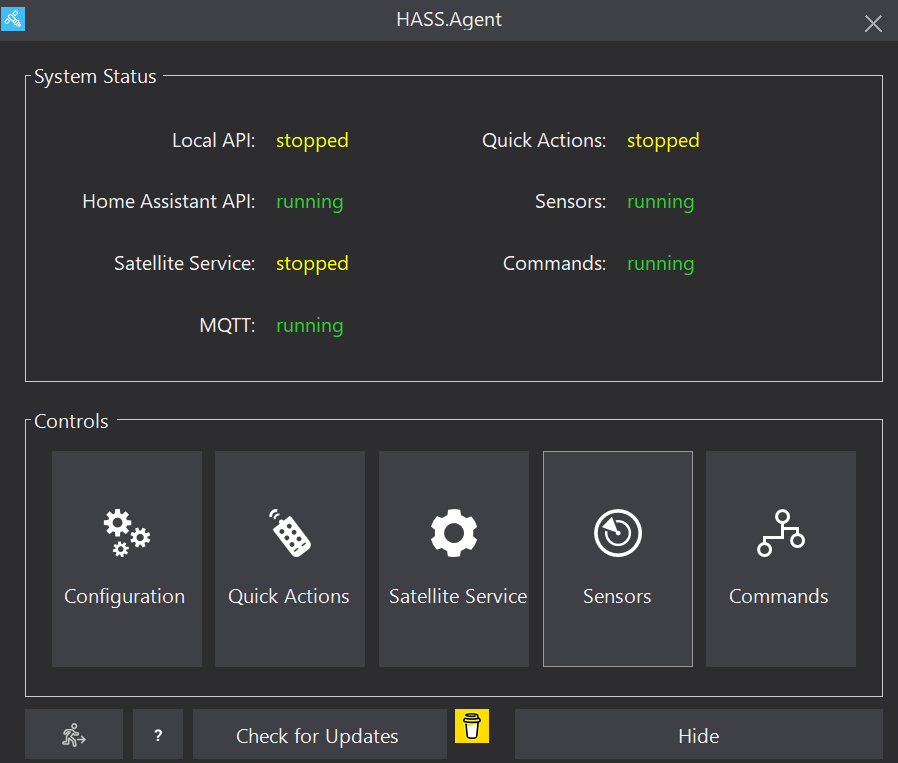The image size is (898, 763).
Task: Click the Commands: status label
Action: [x=554, y=263]
